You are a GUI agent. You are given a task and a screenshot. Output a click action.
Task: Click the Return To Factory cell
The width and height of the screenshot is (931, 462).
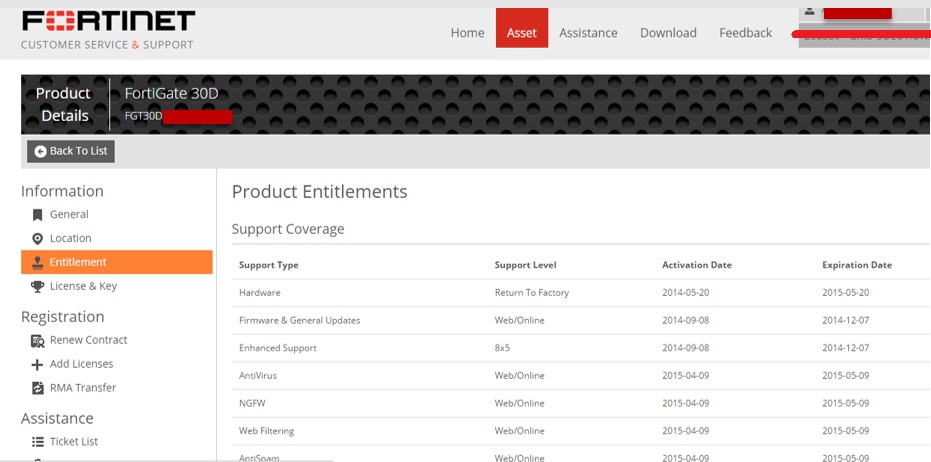click(x=531, y=293)
